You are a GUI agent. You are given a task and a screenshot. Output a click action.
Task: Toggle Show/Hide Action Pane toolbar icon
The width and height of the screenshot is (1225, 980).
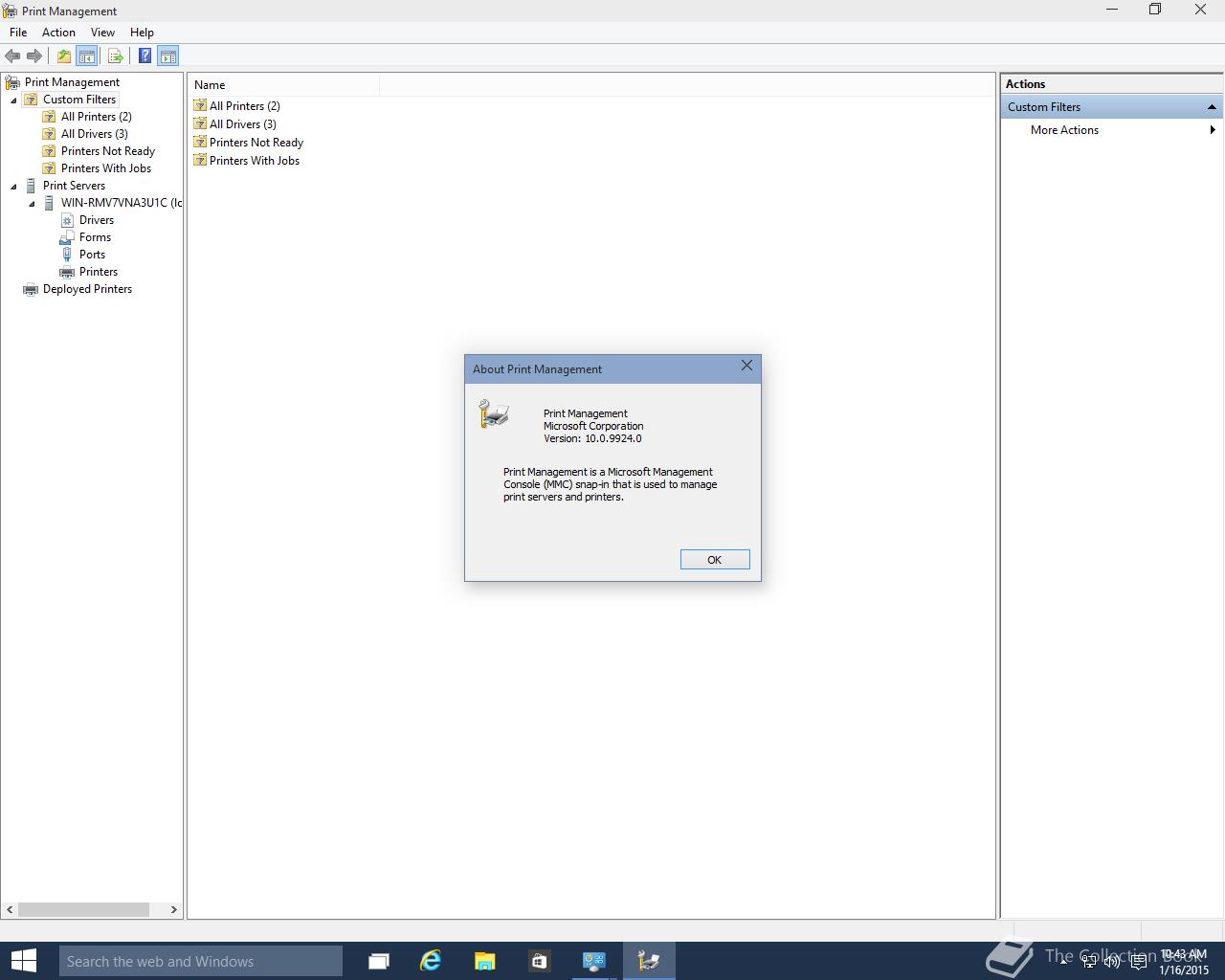[167, 56]
